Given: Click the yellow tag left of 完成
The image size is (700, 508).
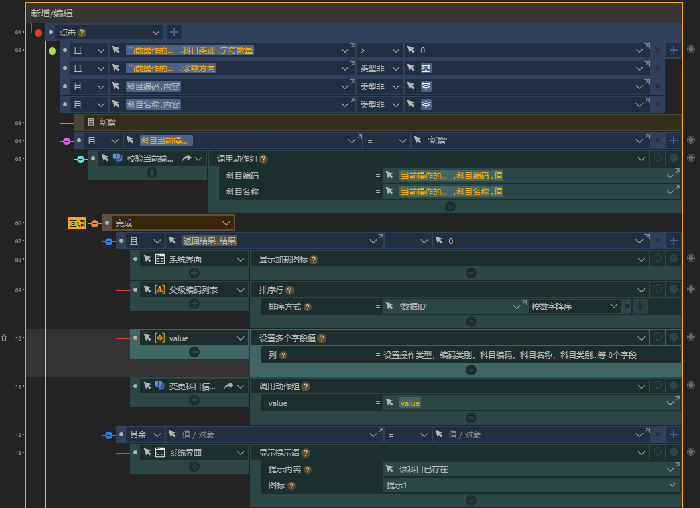Looking at the screenshot, I should [x=76, y=223].
